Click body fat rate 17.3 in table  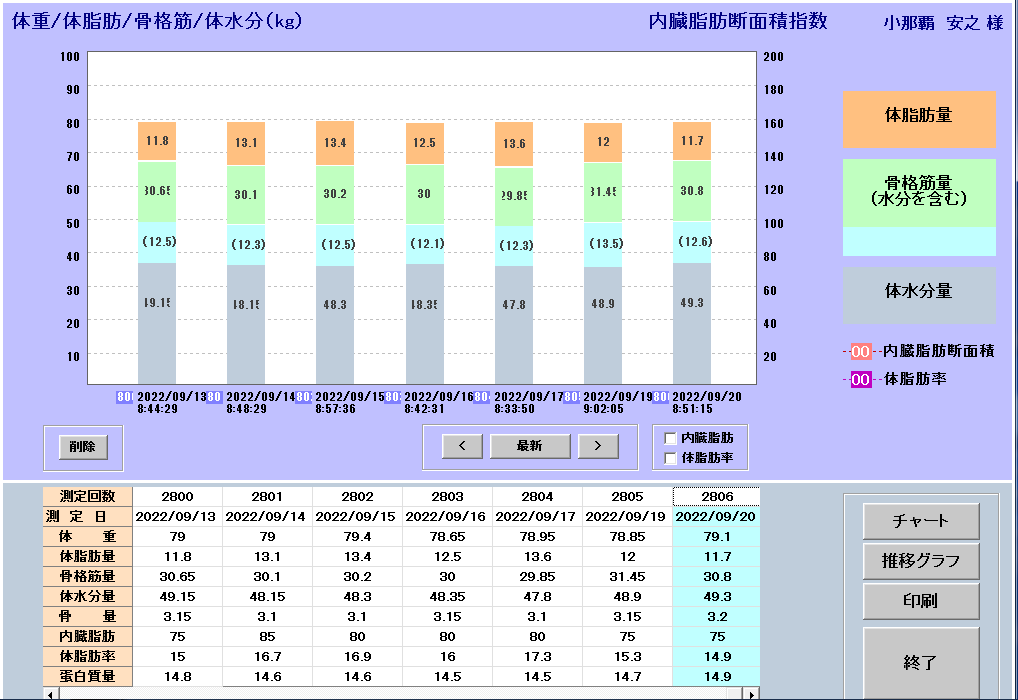(x=538, y=656)
